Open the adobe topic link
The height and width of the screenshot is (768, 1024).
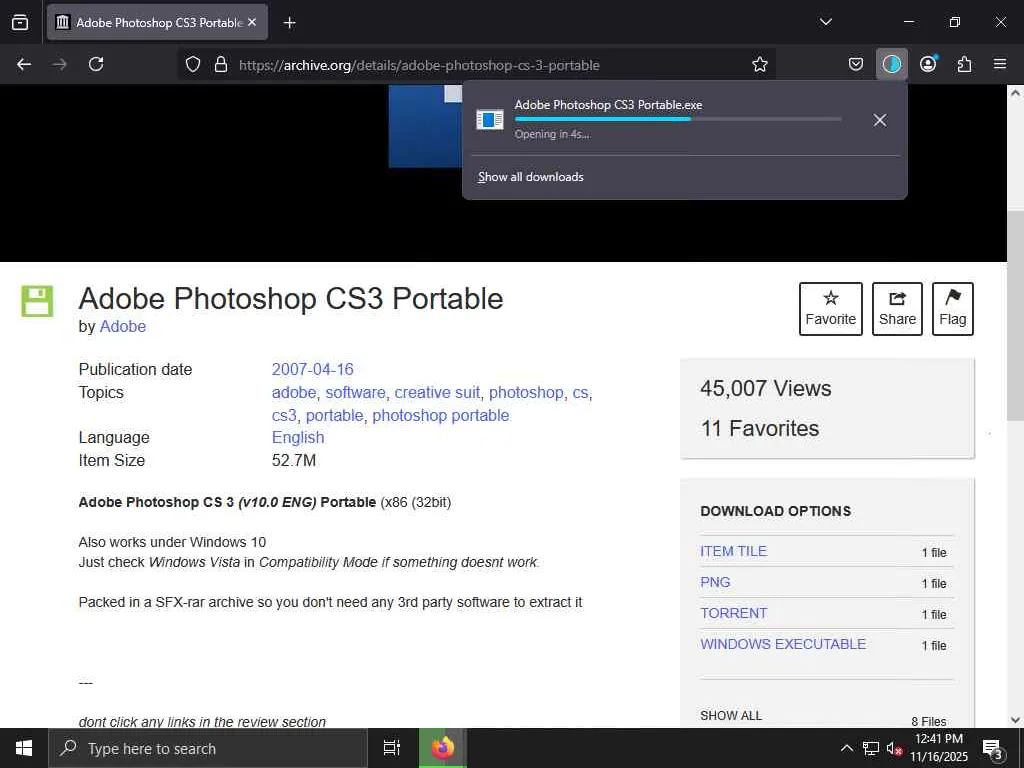coord(294,392)
